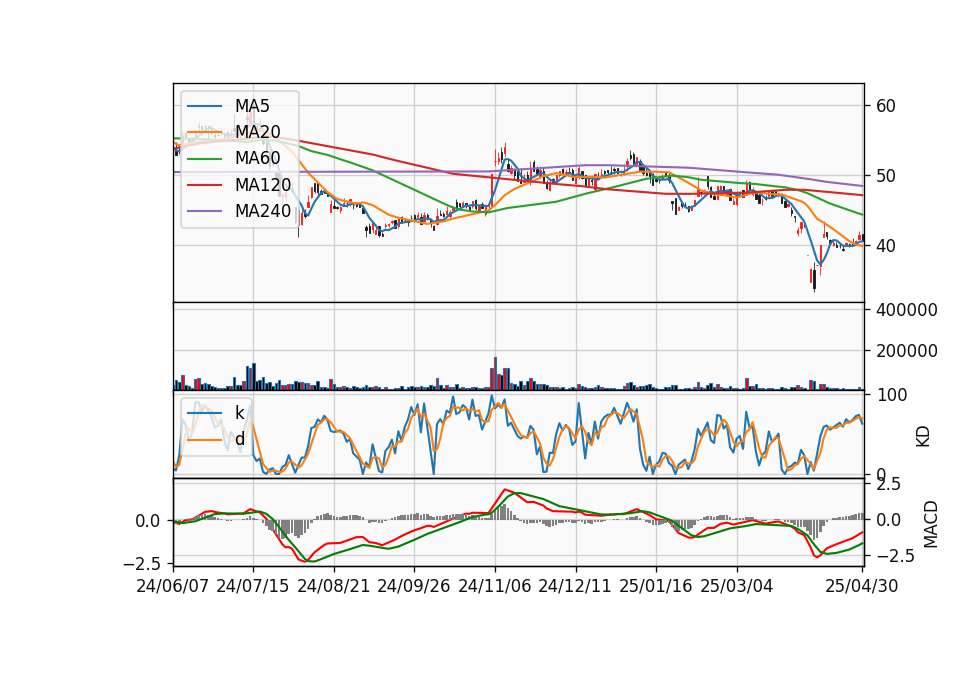960x690 pixels.
Task: Click the MA60 legend label
Action: [258, 159]
